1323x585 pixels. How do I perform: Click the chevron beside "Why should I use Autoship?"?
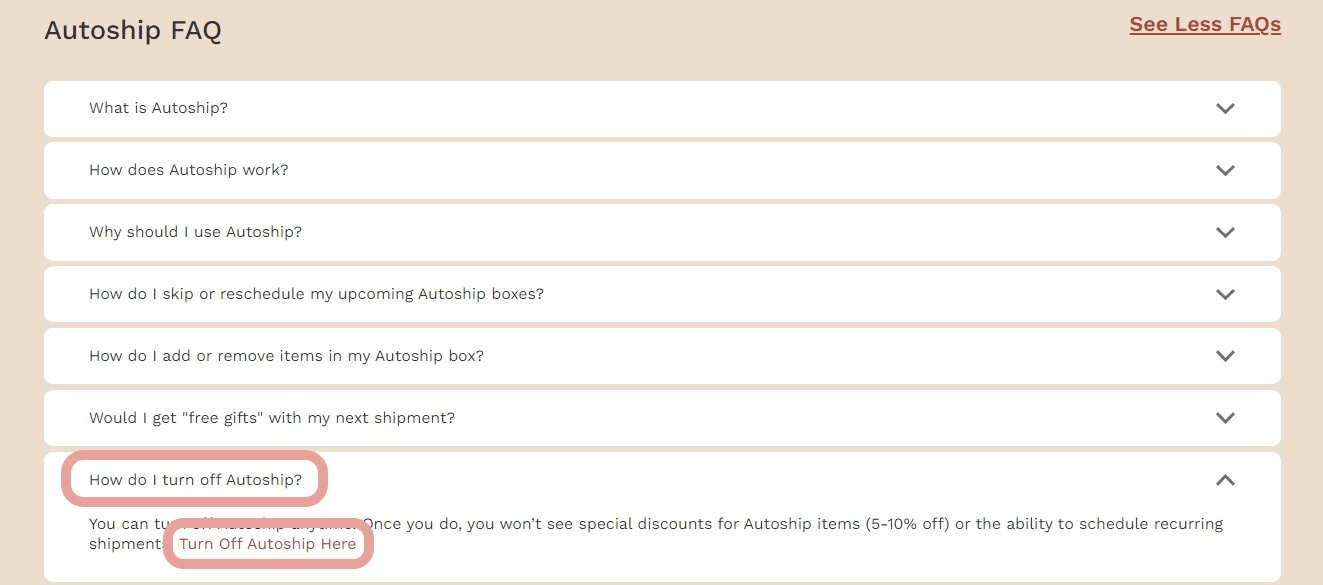(1225, 232)
